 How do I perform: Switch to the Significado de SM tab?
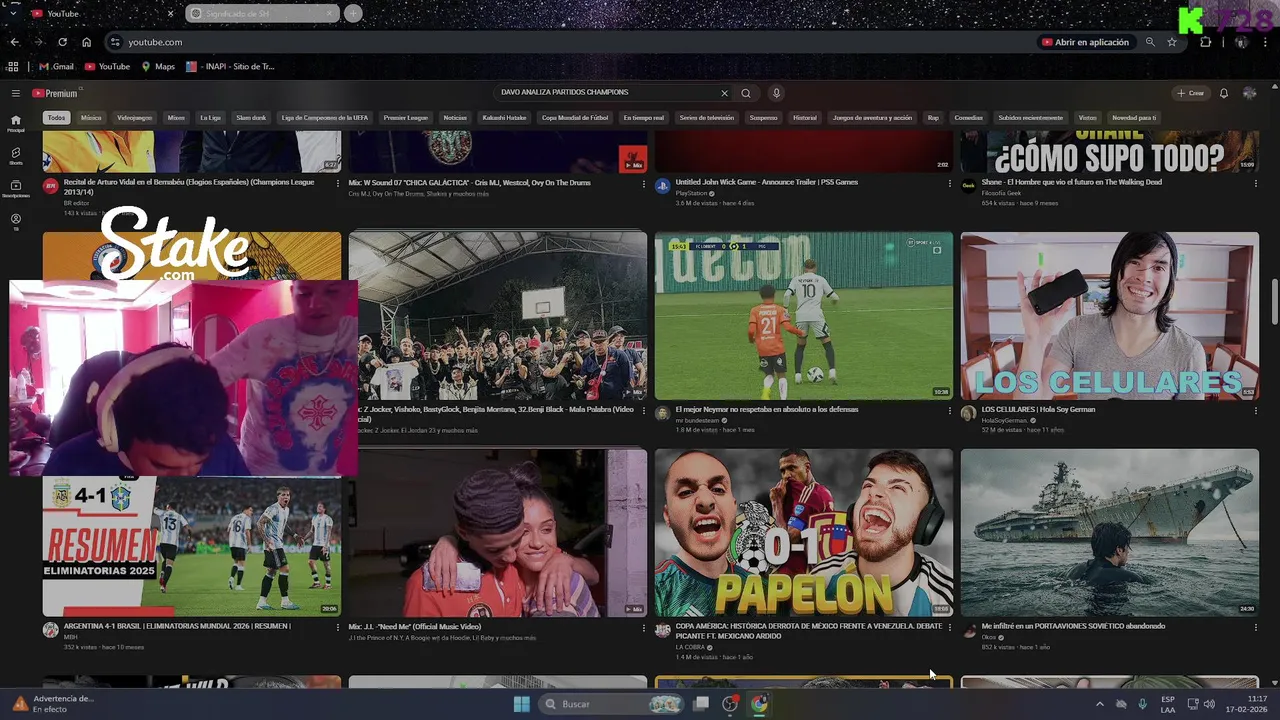coord(261,14)
